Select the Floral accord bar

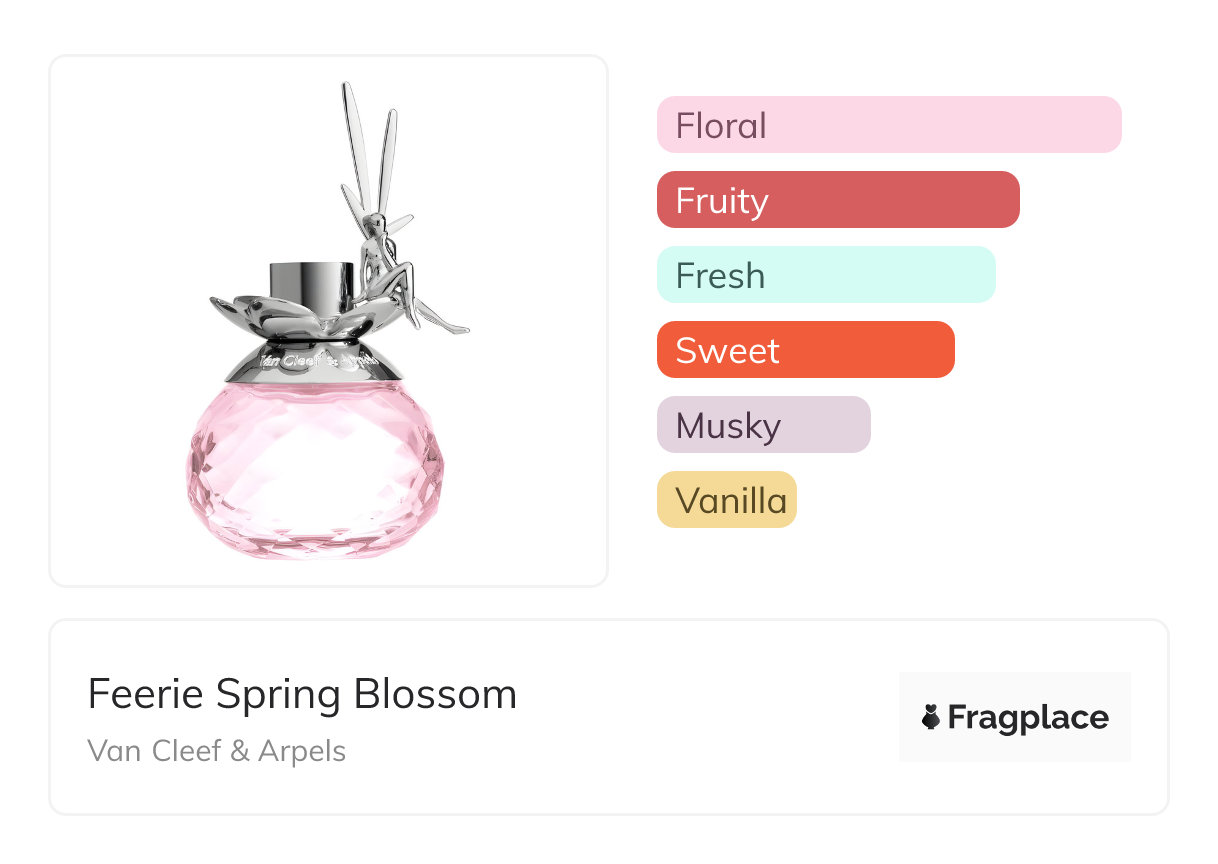888,125
